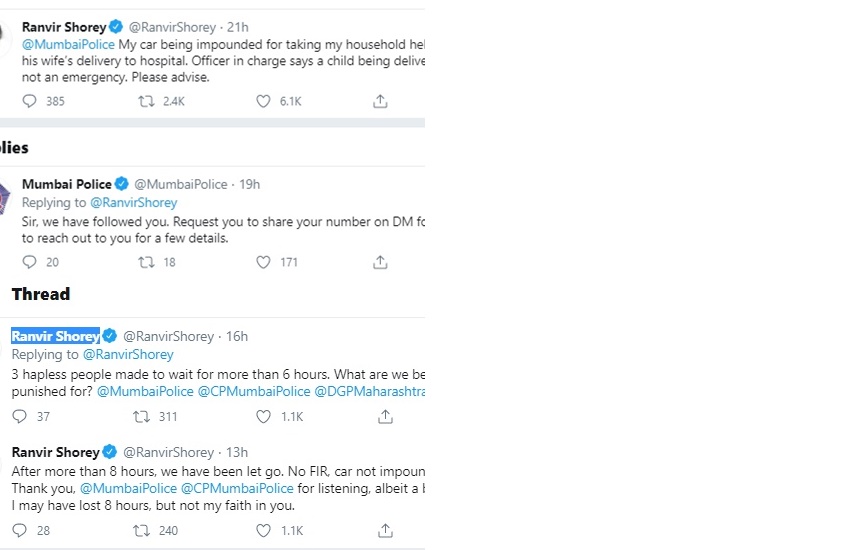Viewport: 850px width, 550px height.
Task: Click the @DGPMaharashtra mention link
Action: [x=369, y=391]
